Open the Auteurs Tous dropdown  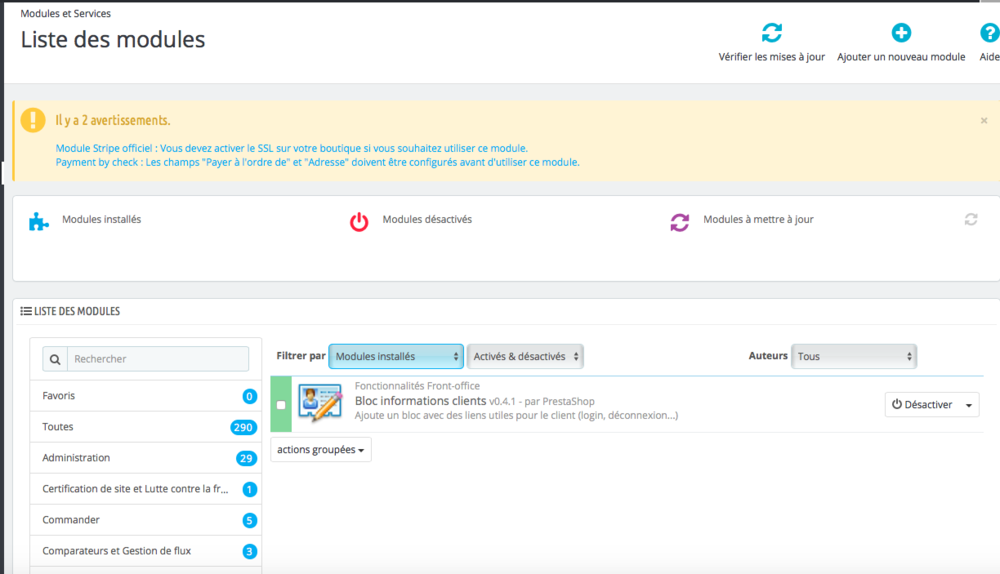click(x=853, y=357)
